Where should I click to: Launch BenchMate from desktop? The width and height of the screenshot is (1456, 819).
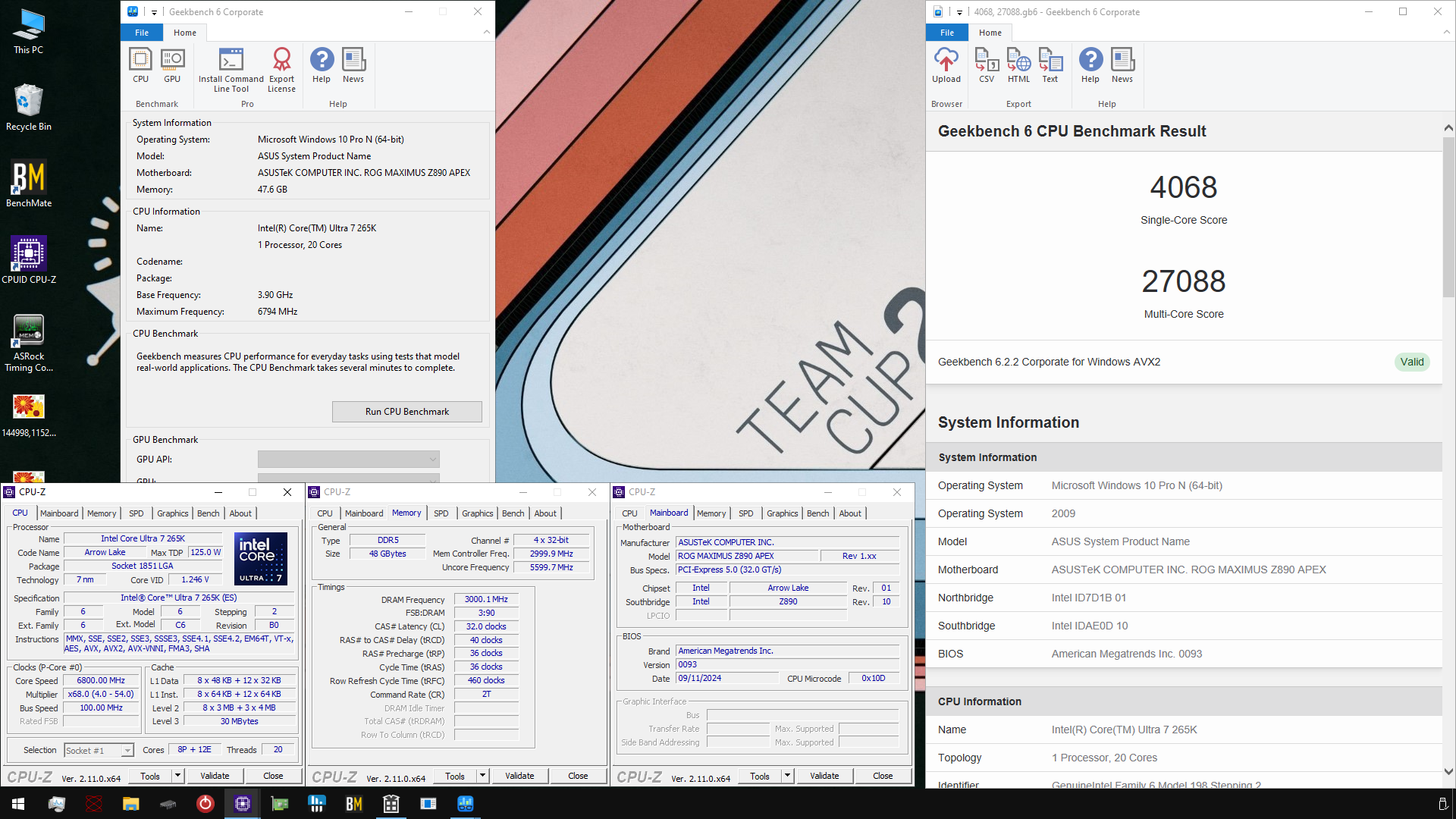click(x=29, y=184)
